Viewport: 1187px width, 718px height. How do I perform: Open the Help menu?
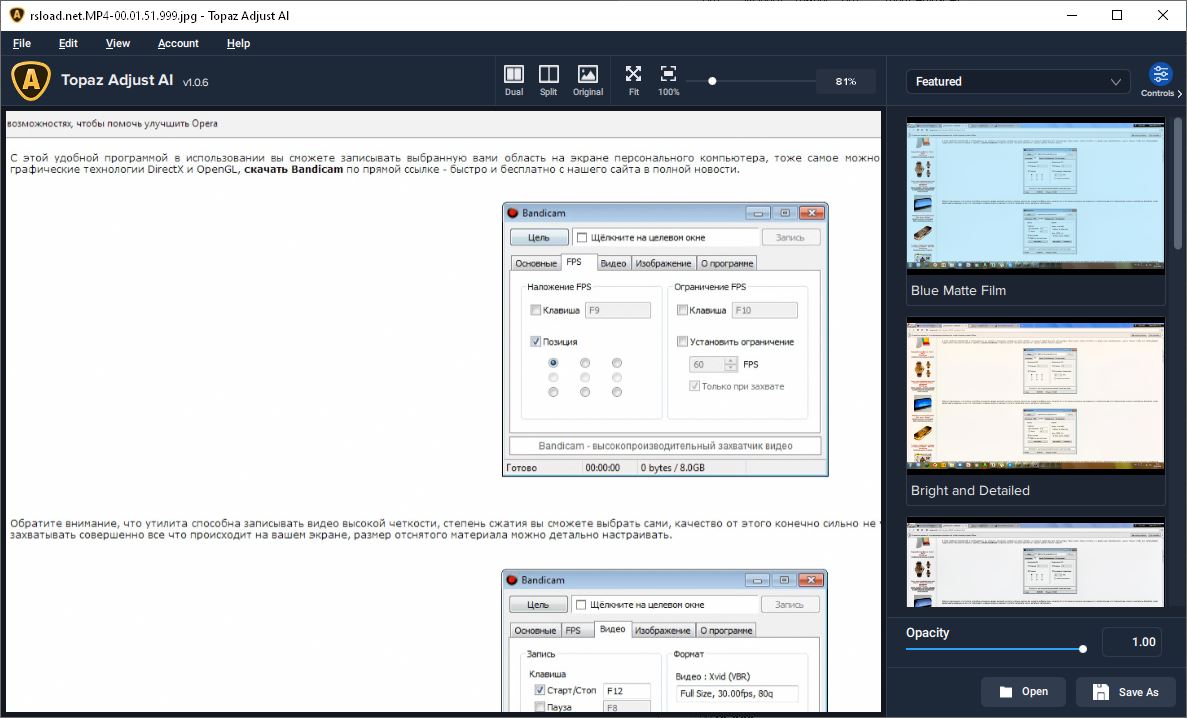tap(238, 43)
